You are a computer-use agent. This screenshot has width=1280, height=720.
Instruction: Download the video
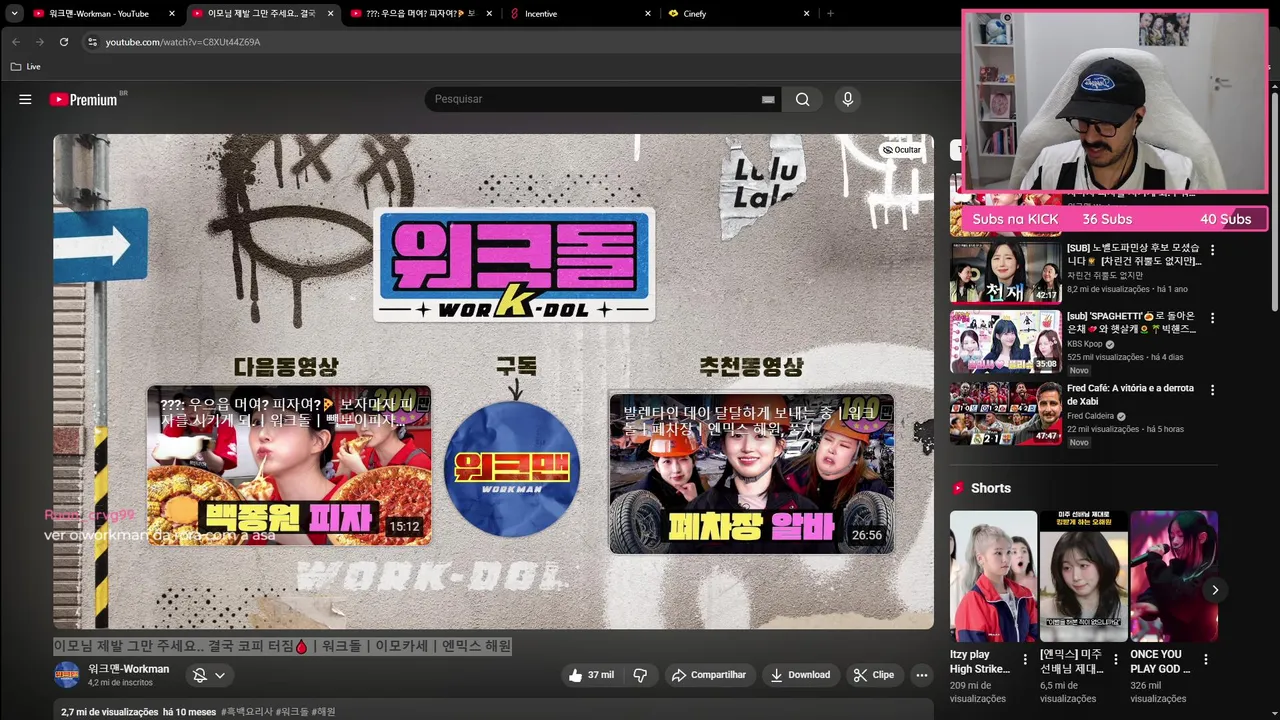tap(800, 675)
